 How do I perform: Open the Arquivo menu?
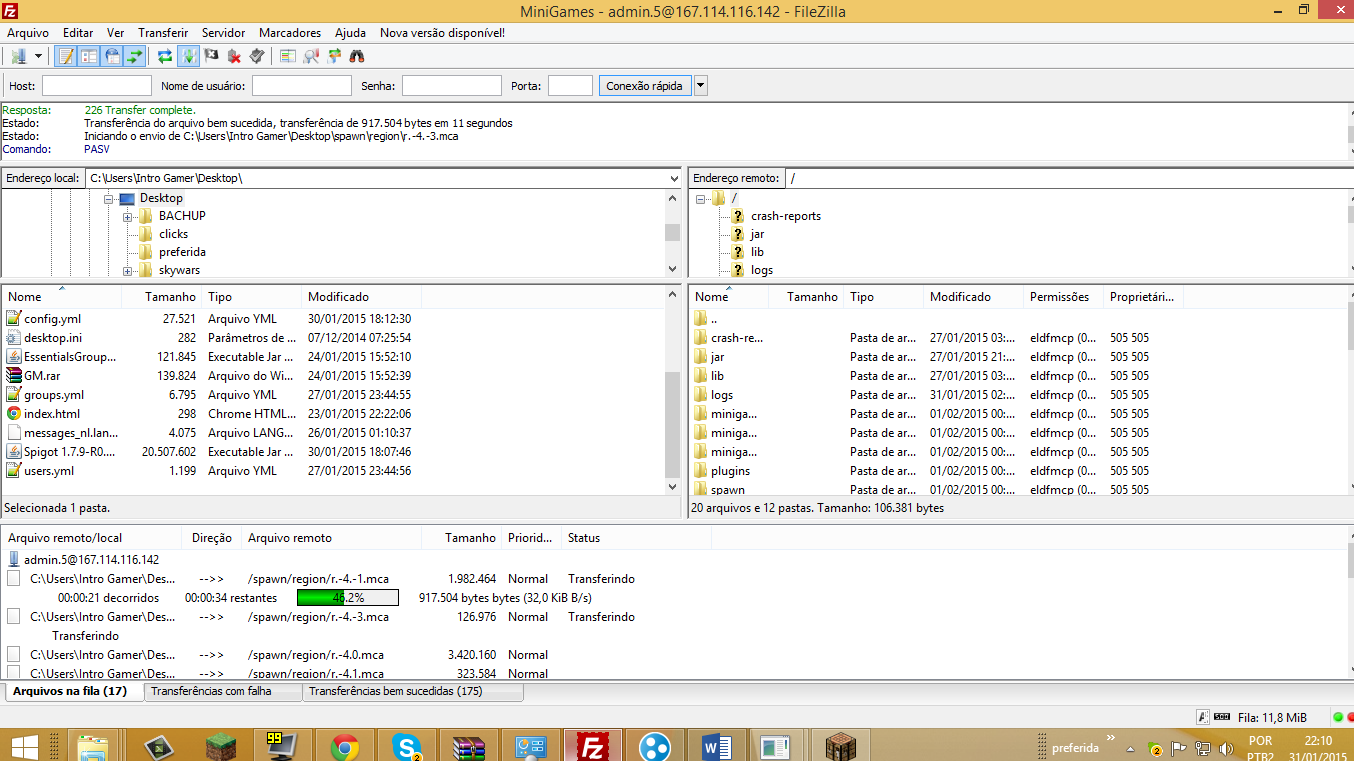[28, 33]
